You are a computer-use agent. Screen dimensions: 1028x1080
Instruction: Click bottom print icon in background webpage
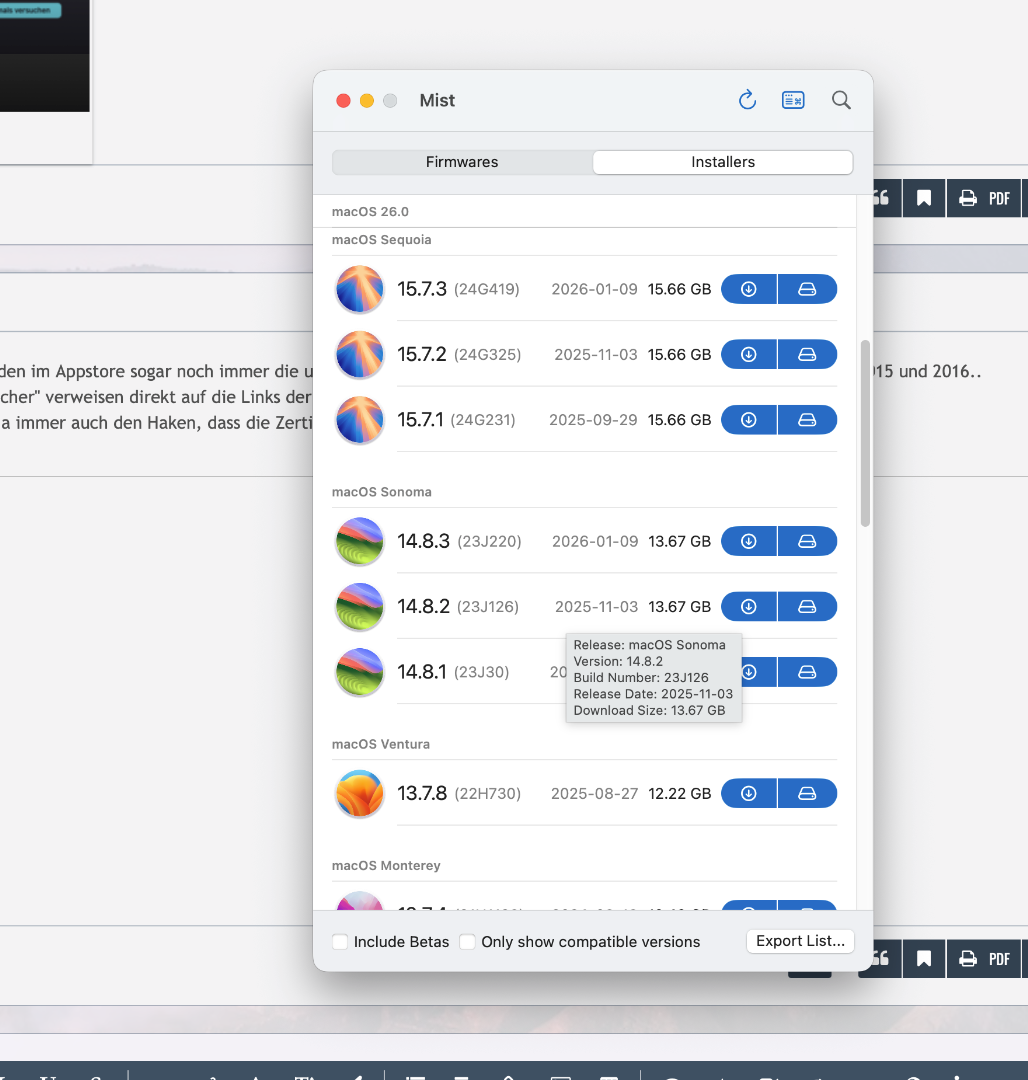point(967,959)
